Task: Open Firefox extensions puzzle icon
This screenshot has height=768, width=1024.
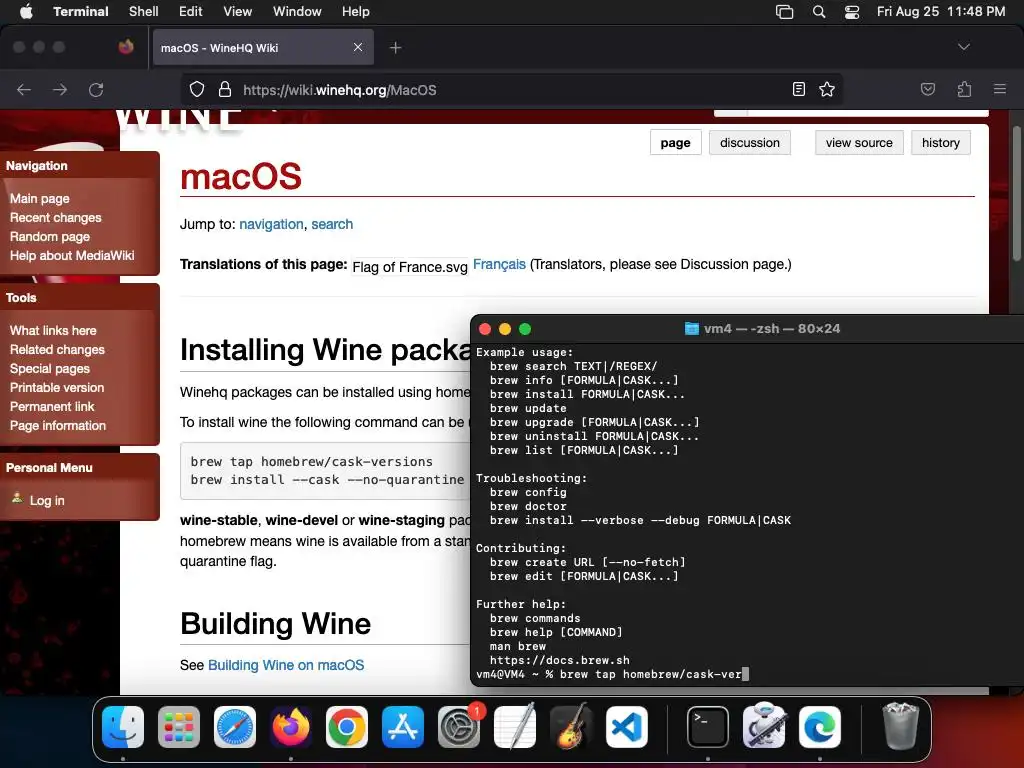Action: (964, 89)
